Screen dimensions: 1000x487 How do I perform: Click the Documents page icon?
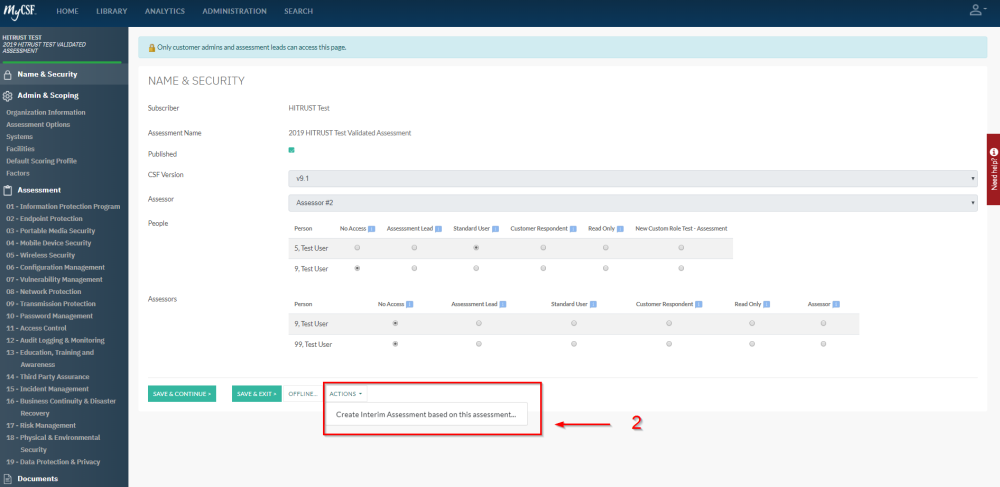(8, 479)
